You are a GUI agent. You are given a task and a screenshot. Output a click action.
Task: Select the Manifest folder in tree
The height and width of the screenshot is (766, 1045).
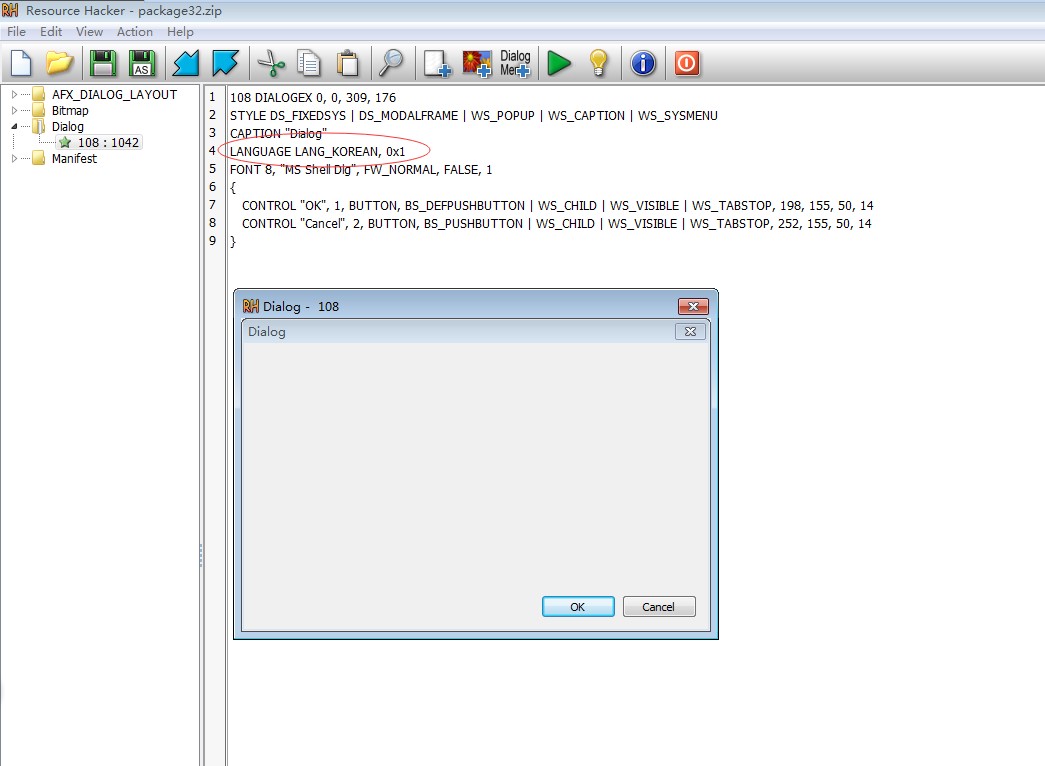pos(74,159)
